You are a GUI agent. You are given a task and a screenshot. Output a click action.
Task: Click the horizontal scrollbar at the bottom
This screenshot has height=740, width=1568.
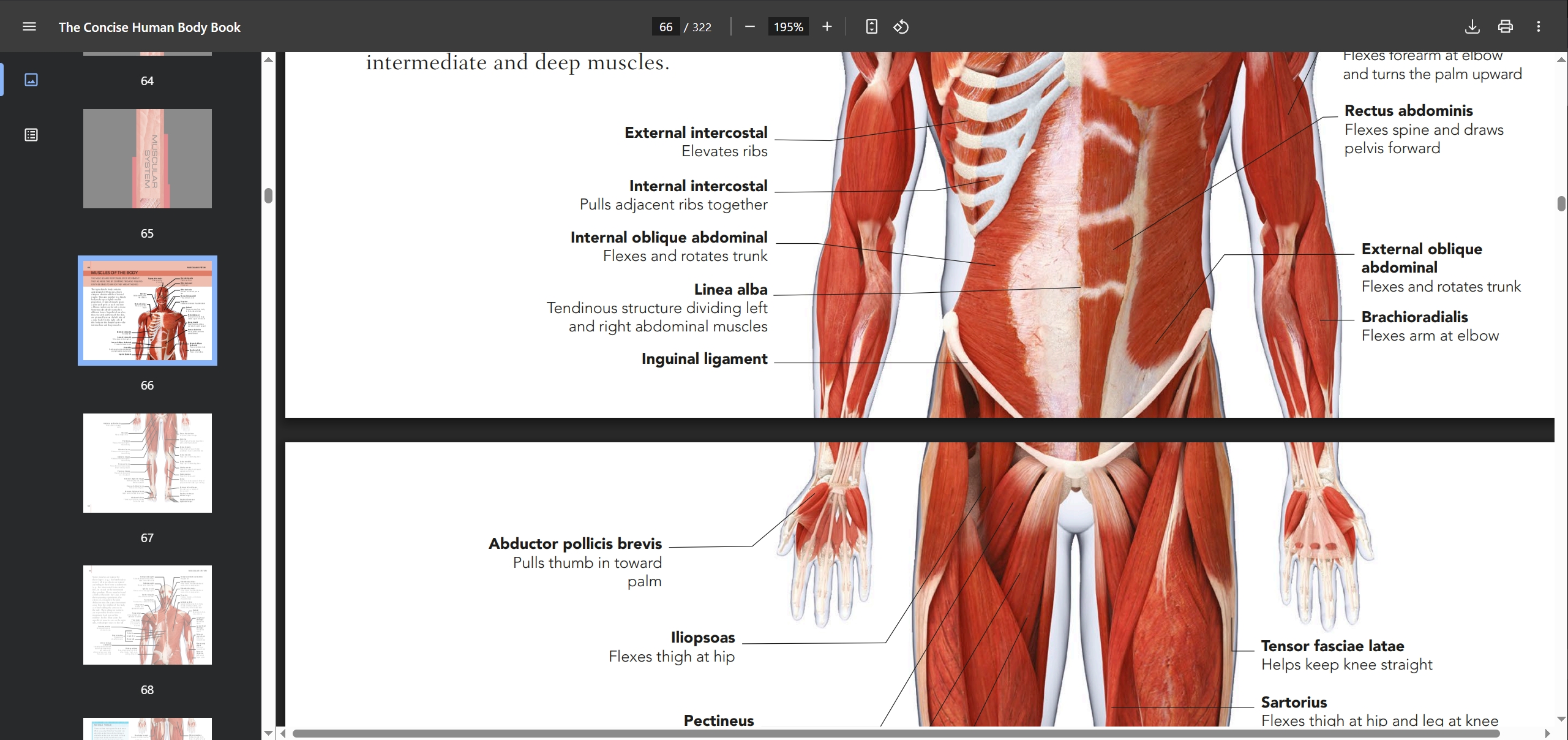[896, 733]
